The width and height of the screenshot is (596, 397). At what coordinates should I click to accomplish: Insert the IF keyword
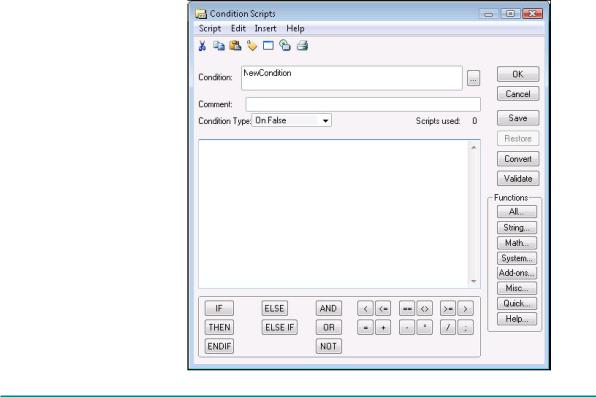coord(219,308)
